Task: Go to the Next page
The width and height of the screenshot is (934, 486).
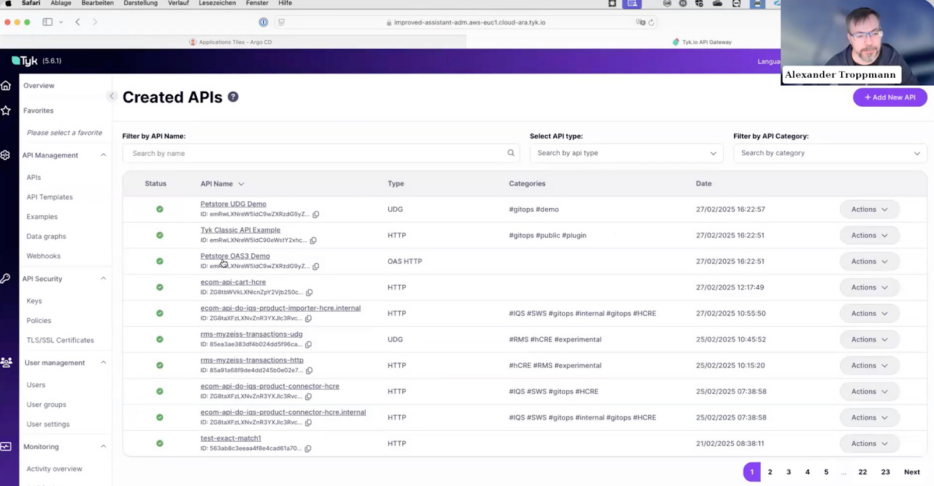Action: pyautogui.click(x=912, y=472)
